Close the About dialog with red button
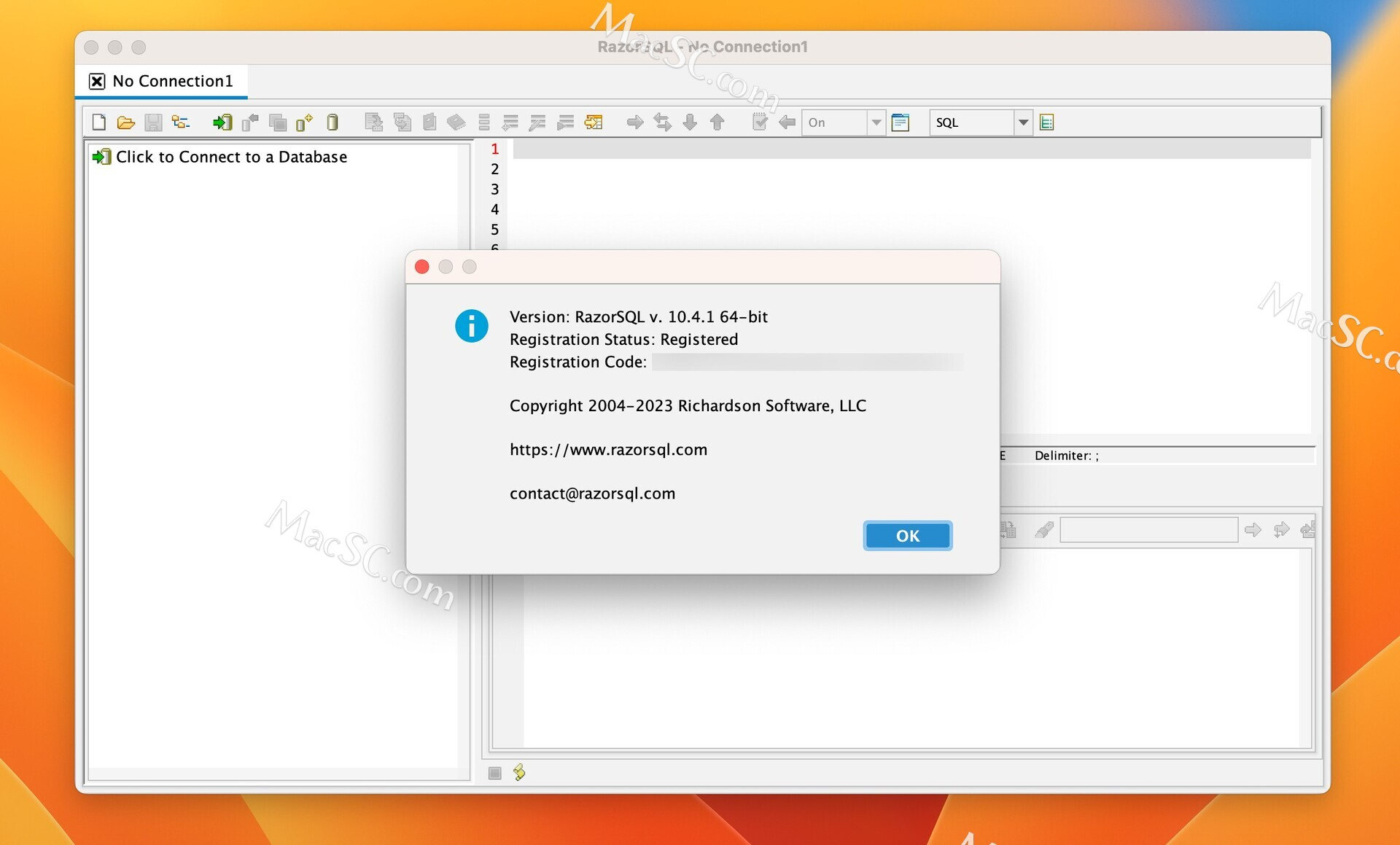 pyautogui.click(x=422, y=267)
